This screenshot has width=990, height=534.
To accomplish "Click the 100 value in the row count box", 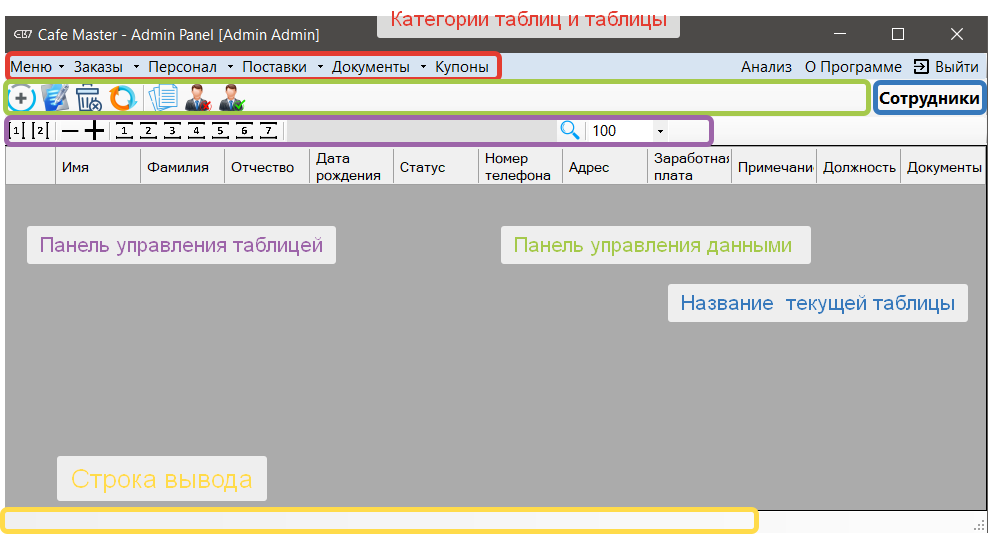I will 604,131.
